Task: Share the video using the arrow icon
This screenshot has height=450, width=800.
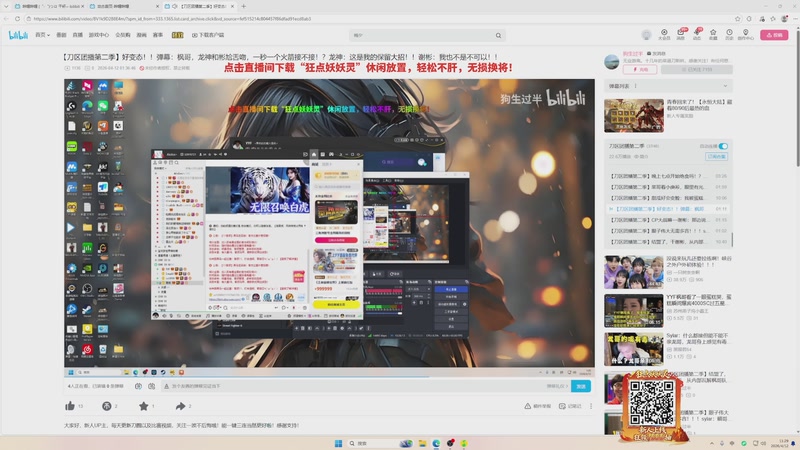Action: (180, 406)
